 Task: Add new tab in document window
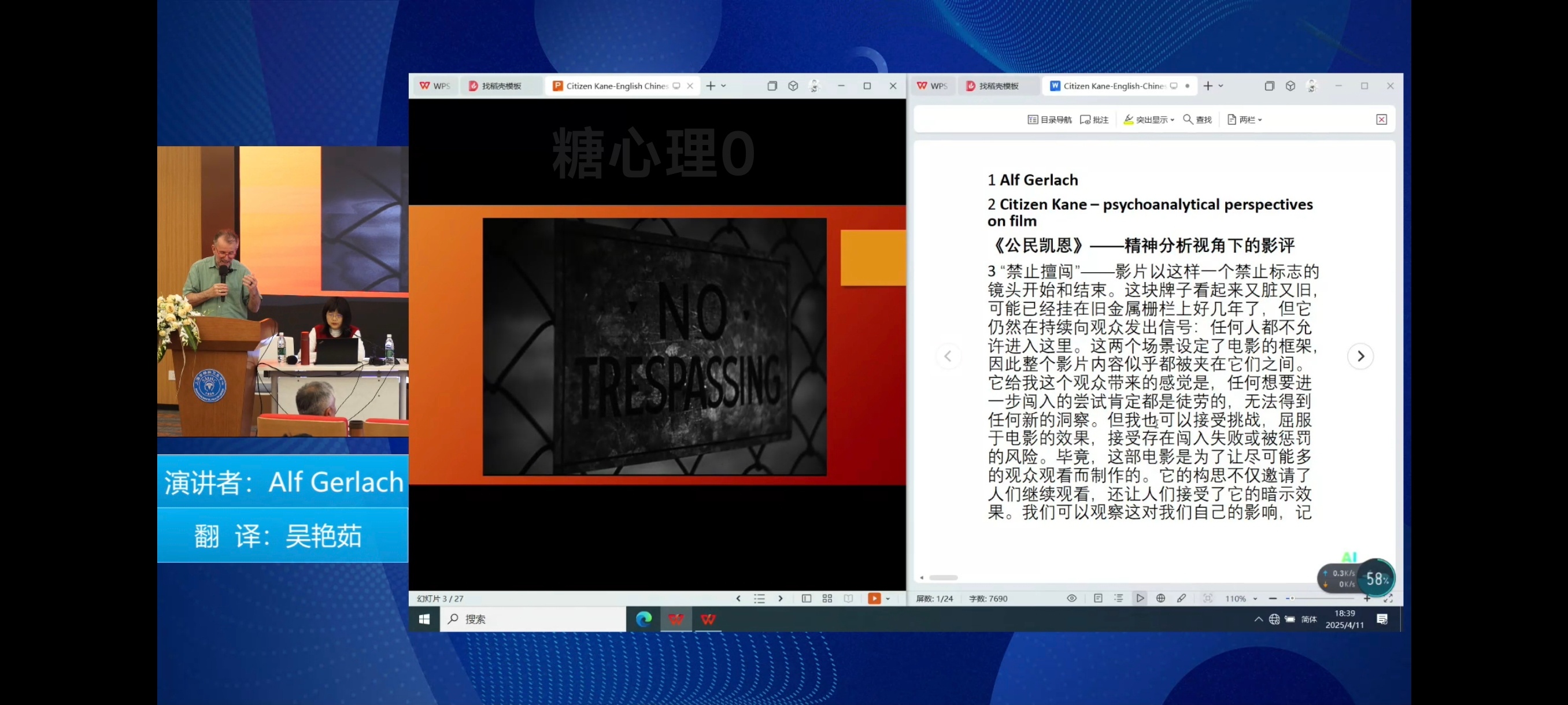(1208, 86)
